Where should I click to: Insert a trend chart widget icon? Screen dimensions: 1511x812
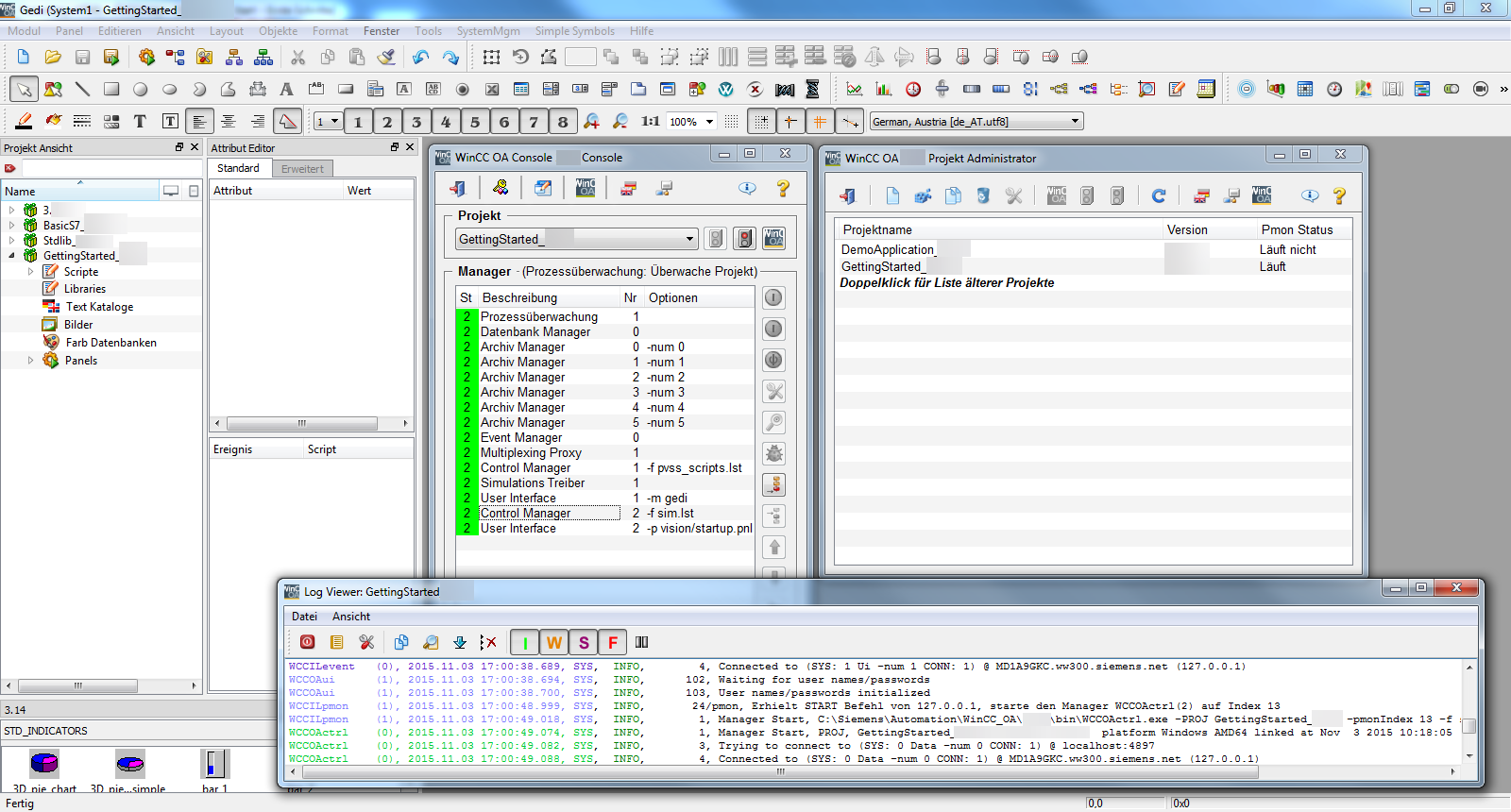coord(855,90)
